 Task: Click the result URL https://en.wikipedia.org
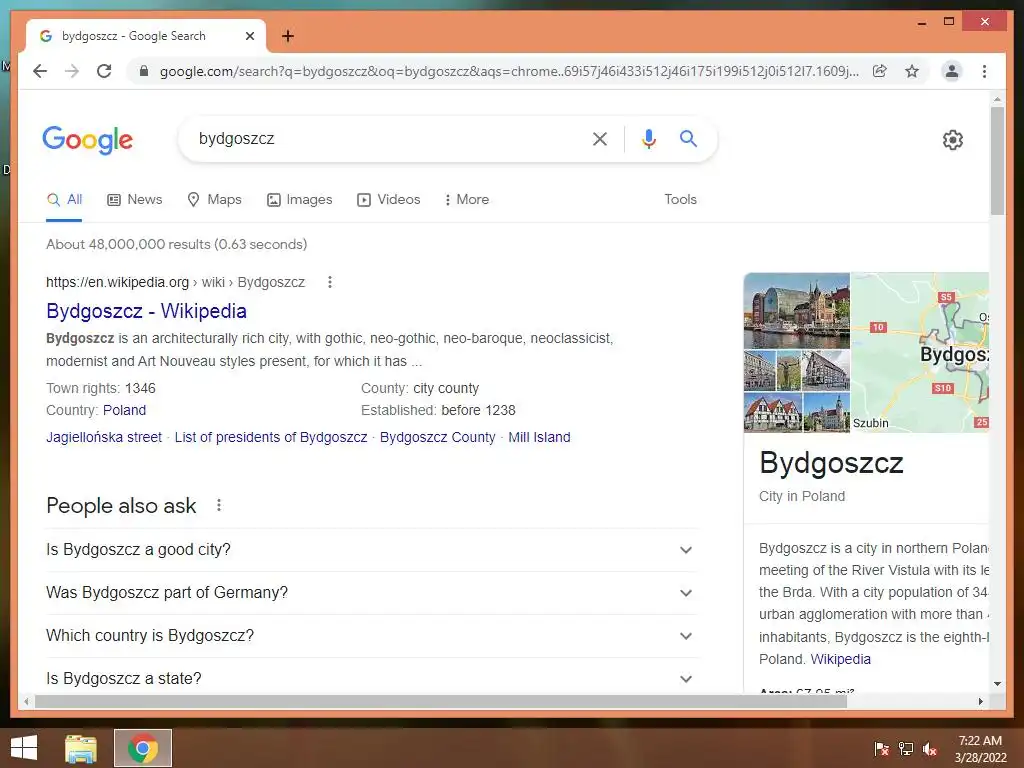[118, 282]
